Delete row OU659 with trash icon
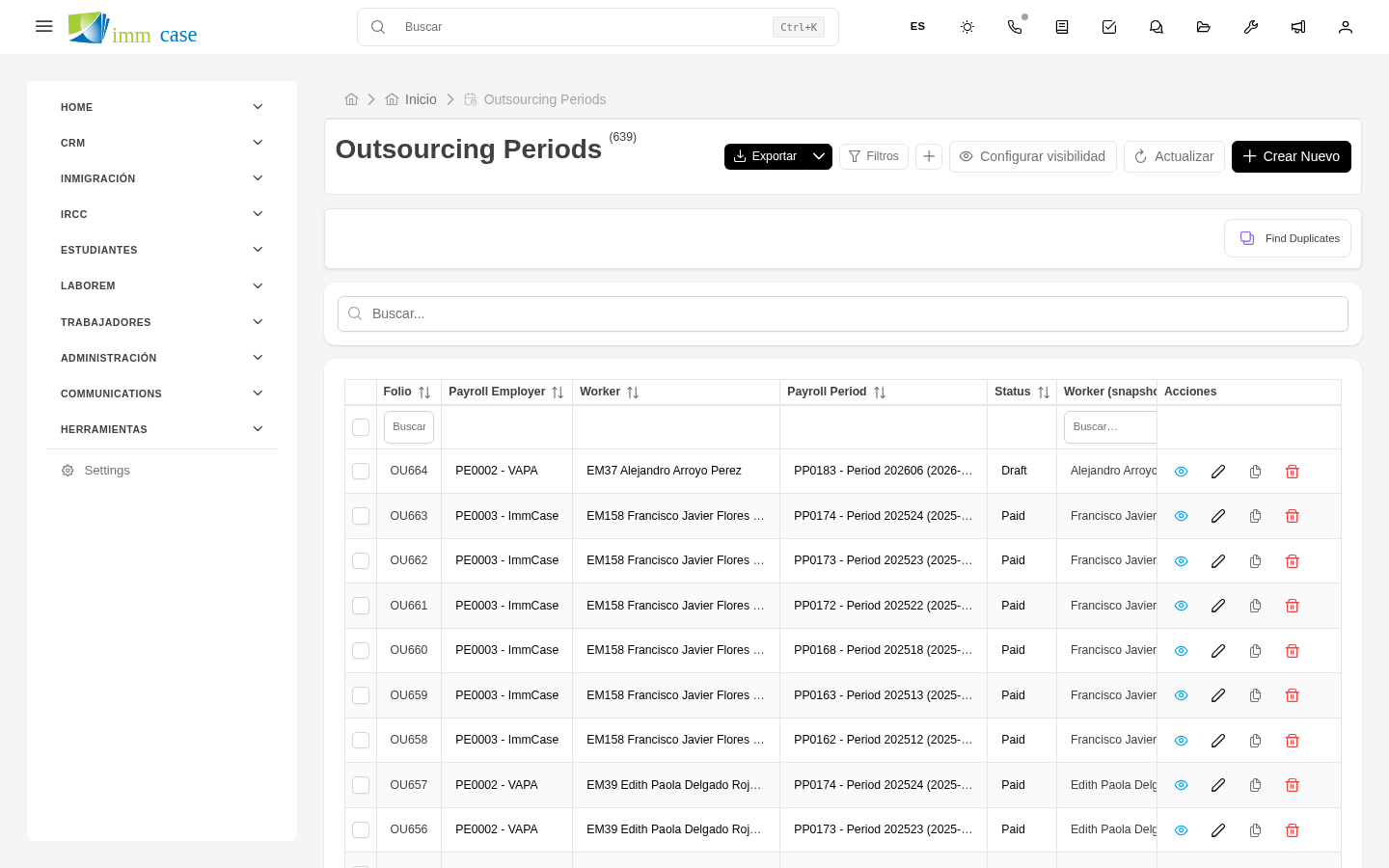Screen dimensions: 1389x868 tap(1293, 695)
